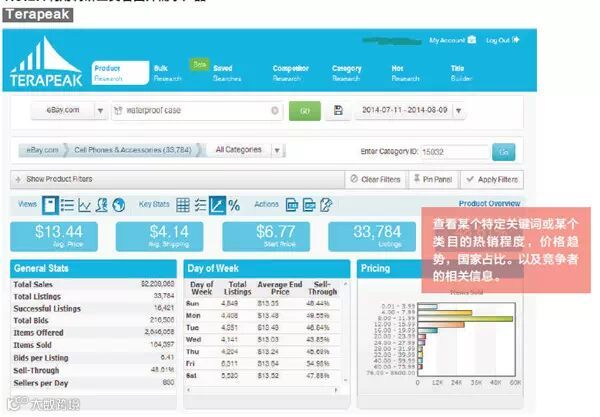Click the Enter Category ID field
This screenshot has width=600, height=417.
(x=455, y=152)
